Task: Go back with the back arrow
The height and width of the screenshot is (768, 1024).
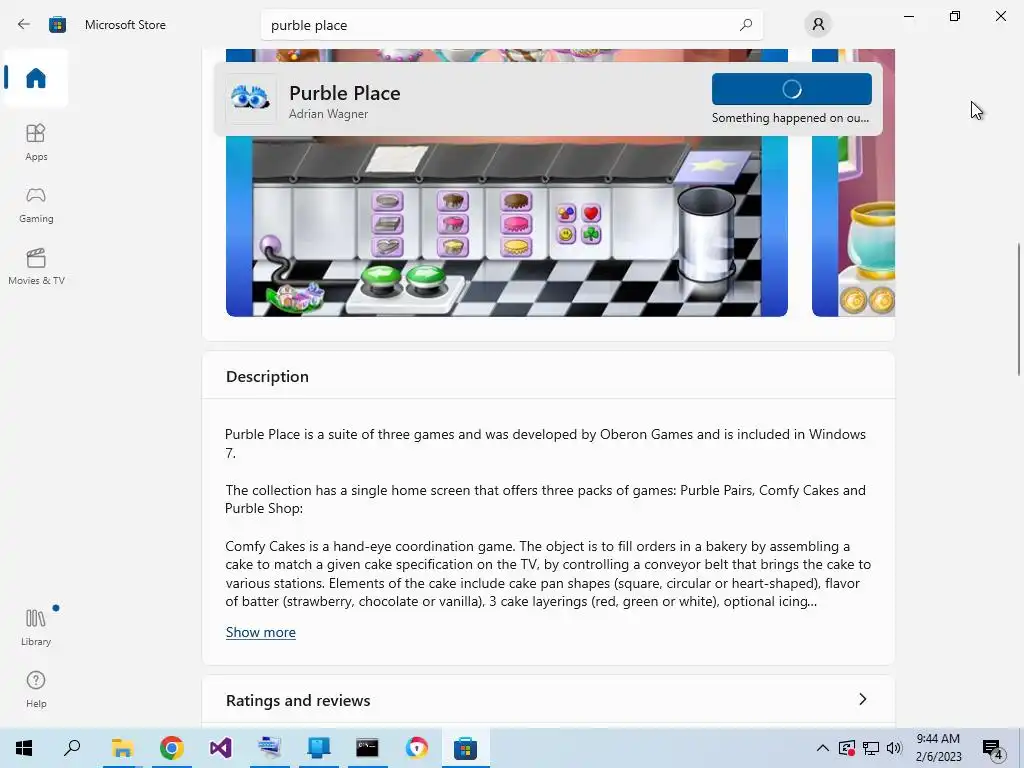Action: pyautogui.click(x=24, y=25)
